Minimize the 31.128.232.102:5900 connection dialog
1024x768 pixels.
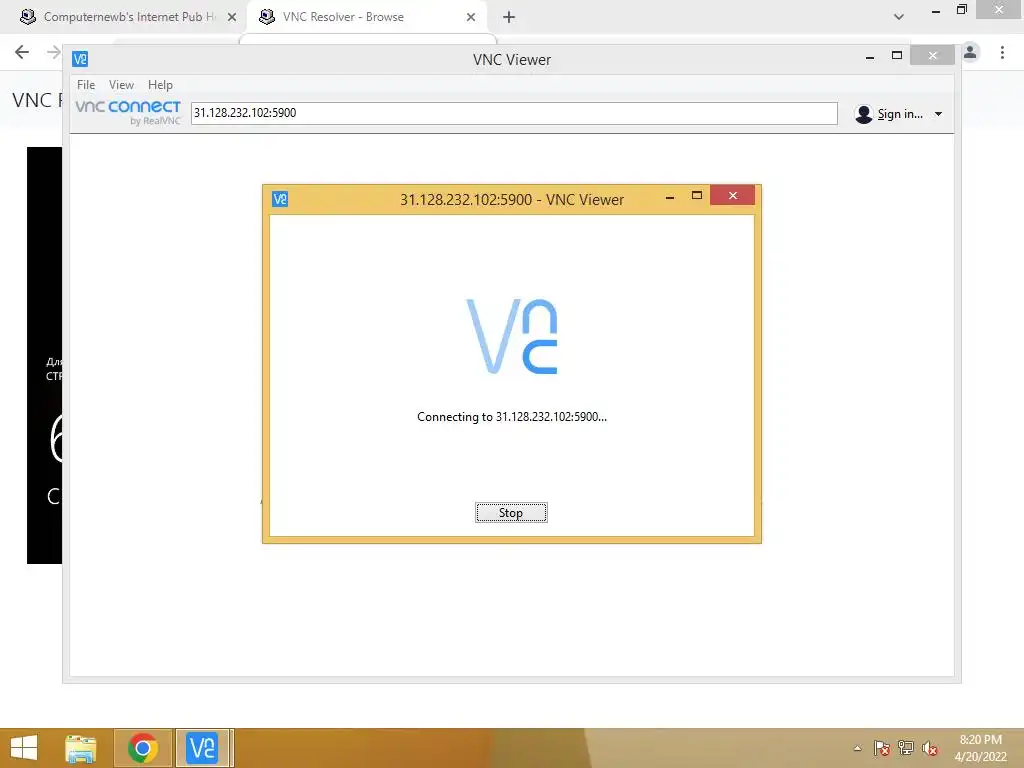[669, 197]
